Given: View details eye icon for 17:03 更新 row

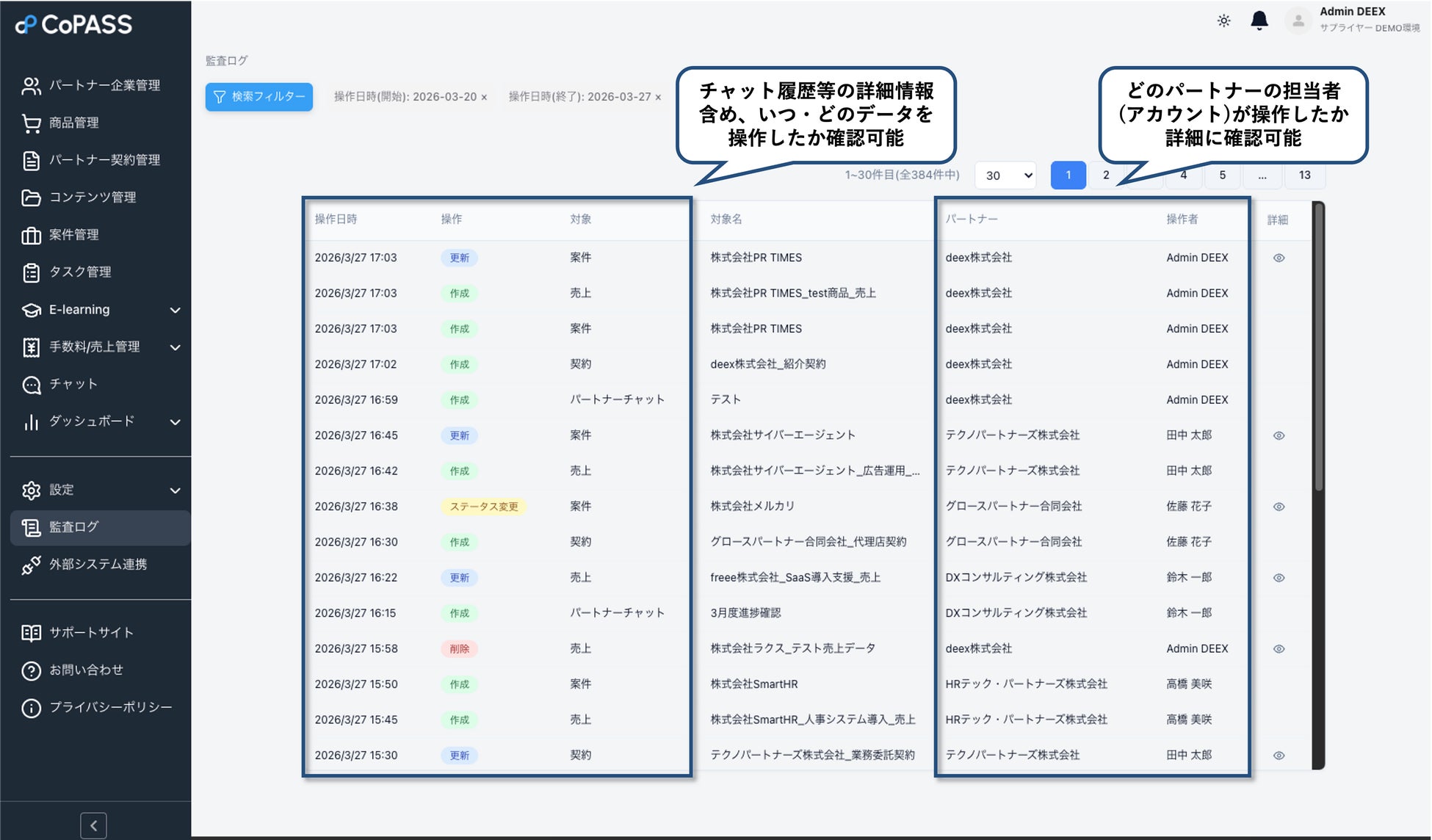Looking at the screenshot, I should [1279, 258].
